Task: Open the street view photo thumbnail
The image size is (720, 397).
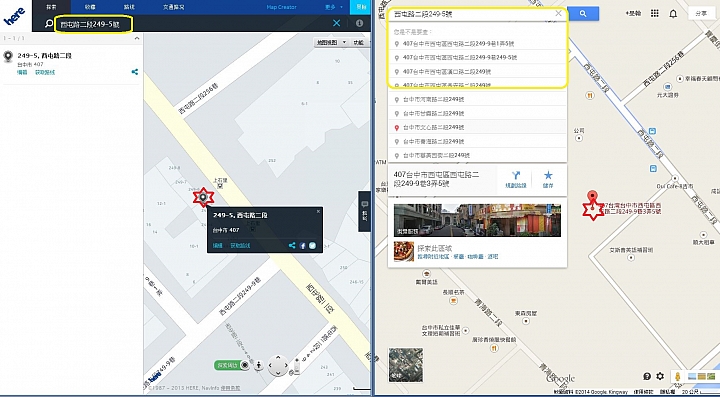Action: point(477,220)
